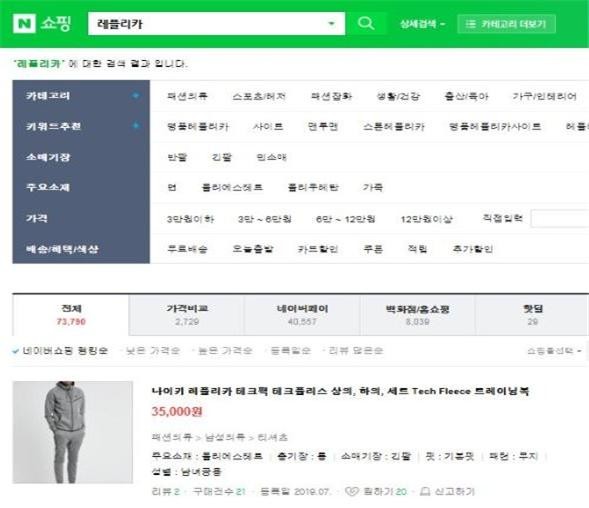The image size is (589, 508).
Task: Toggle the 무료배송 filter
Action: 187,249
